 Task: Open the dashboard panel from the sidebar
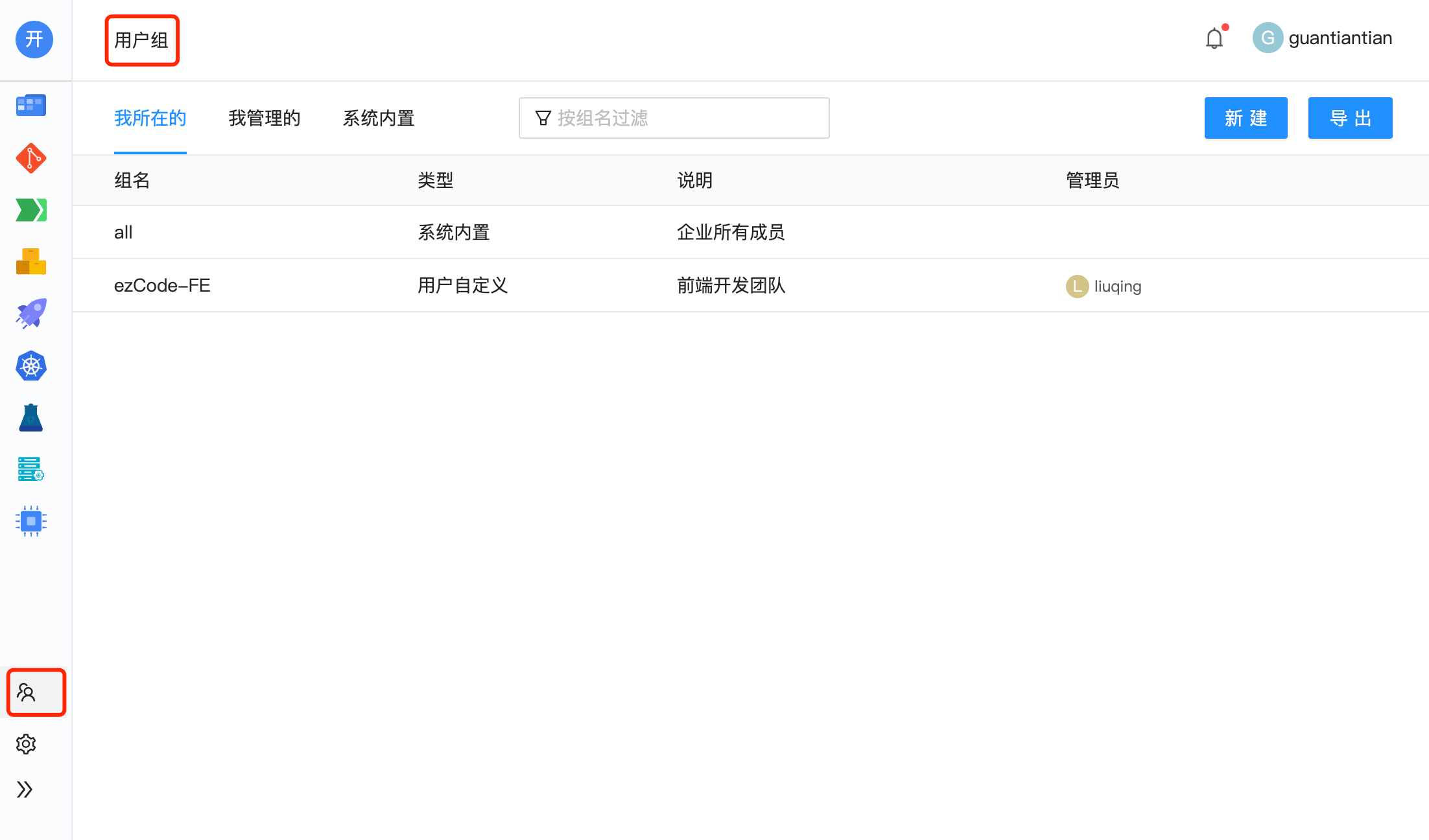pyautogui.click(x=30, y=104)
